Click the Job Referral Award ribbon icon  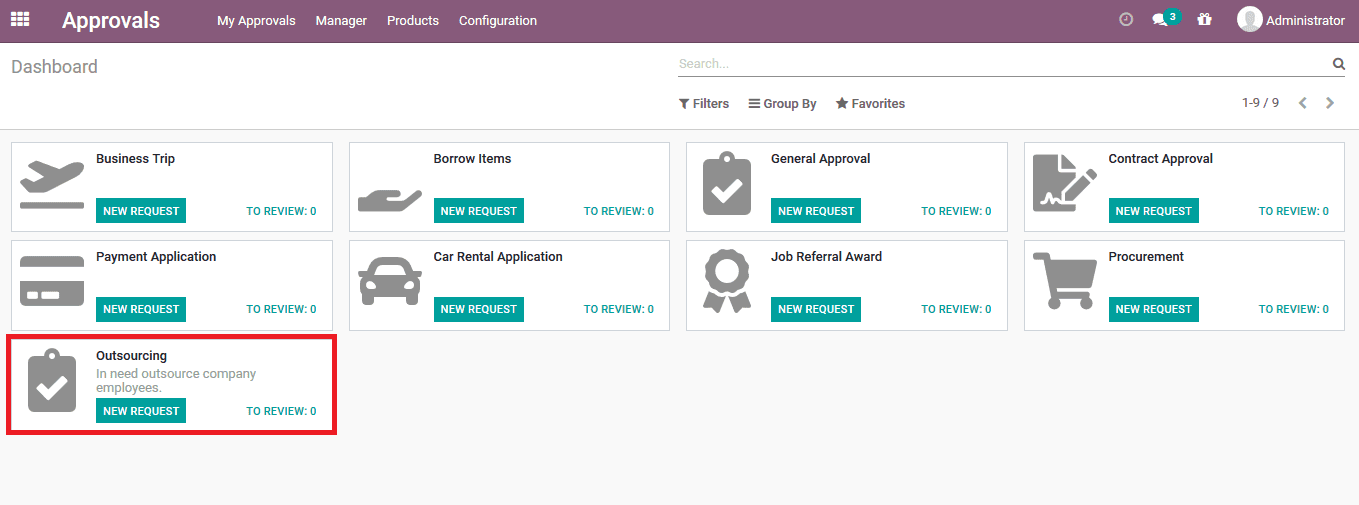[727, 281]
